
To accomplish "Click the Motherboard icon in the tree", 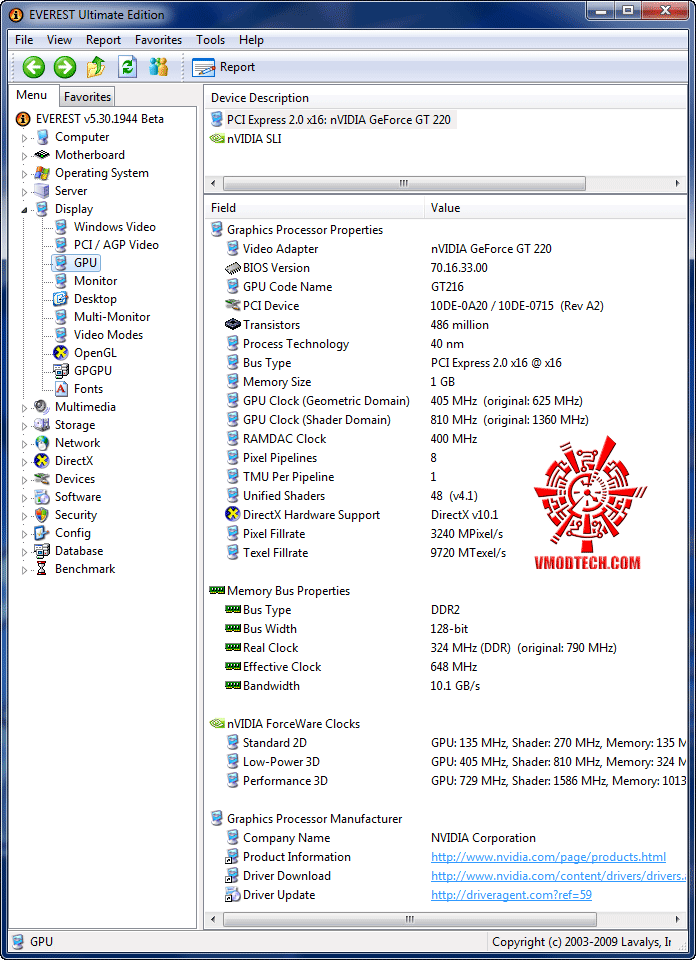I will pos(42,155).
